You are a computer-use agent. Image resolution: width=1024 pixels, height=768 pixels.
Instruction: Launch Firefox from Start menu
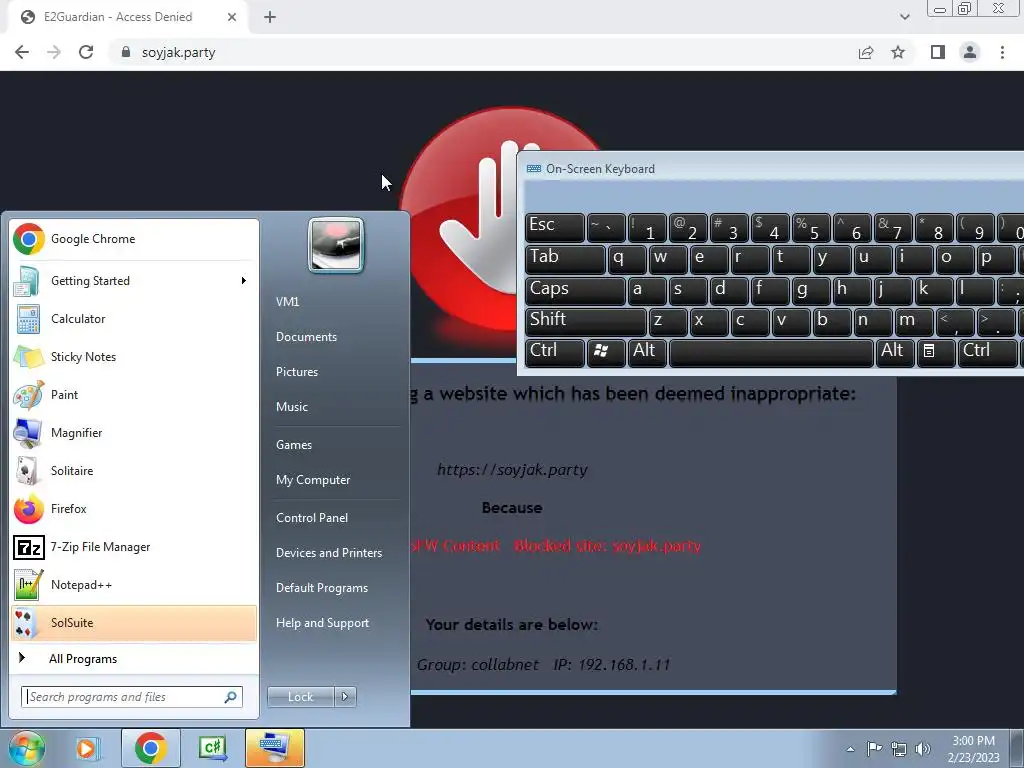click(x=134, y=509)
